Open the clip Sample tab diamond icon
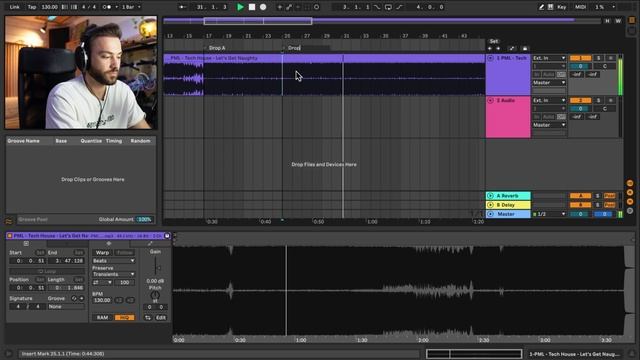 coord(109,244)
